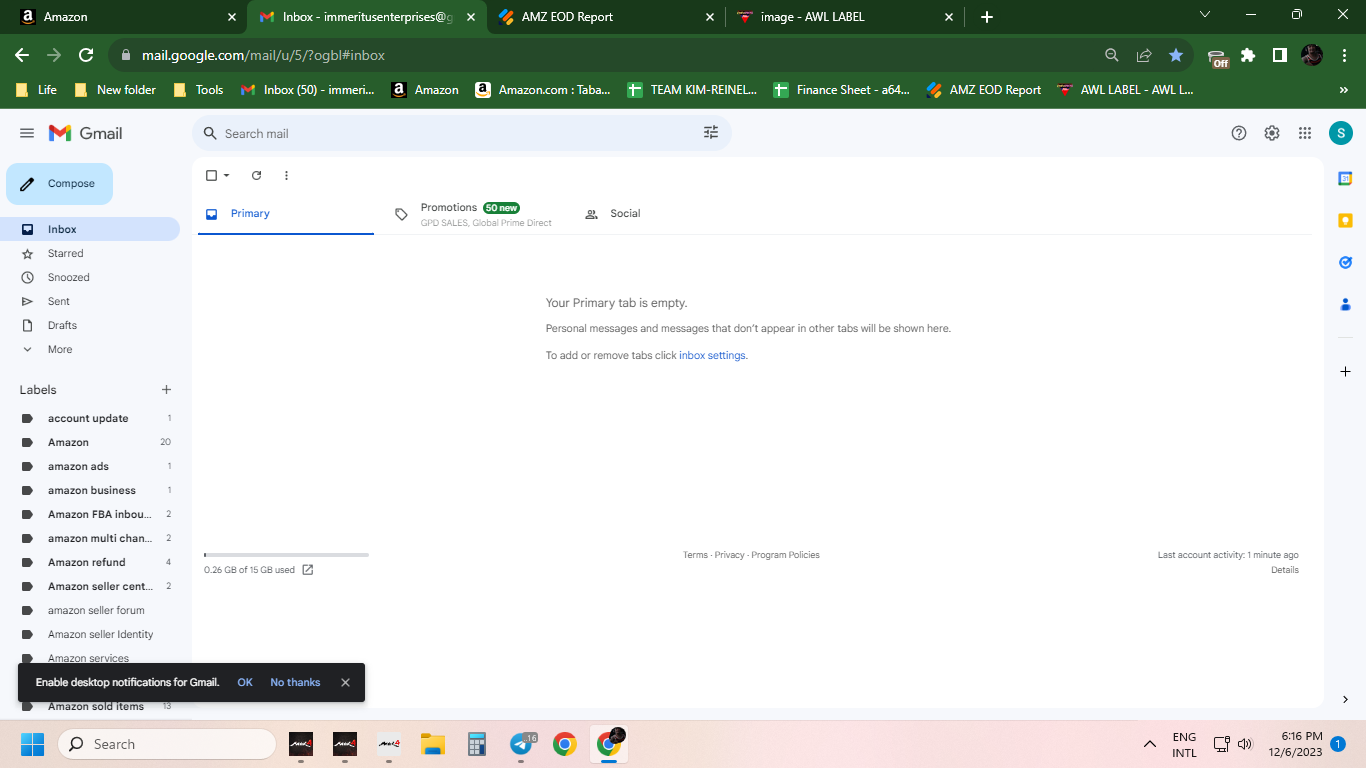The width and height of the screenshot is (1366, 768).
Task: Refresh the inbox
Action: (256, 175)
